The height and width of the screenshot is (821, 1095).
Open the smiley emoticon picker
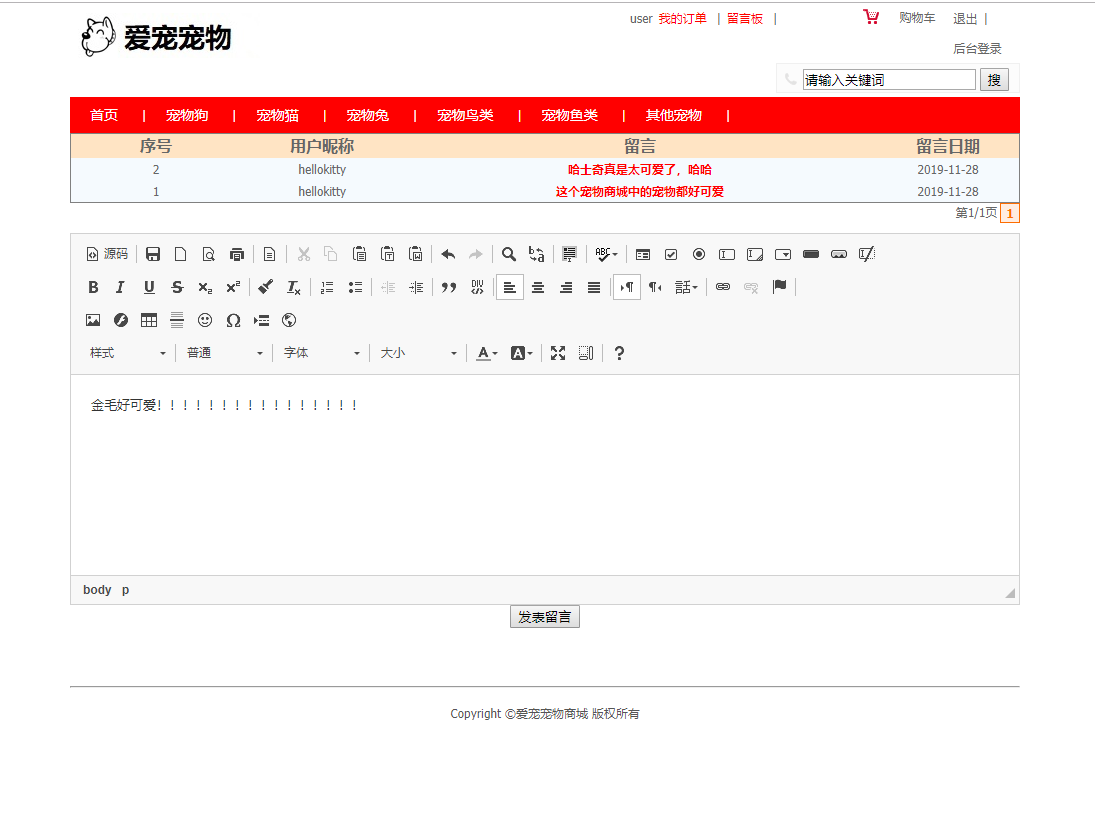205,320
